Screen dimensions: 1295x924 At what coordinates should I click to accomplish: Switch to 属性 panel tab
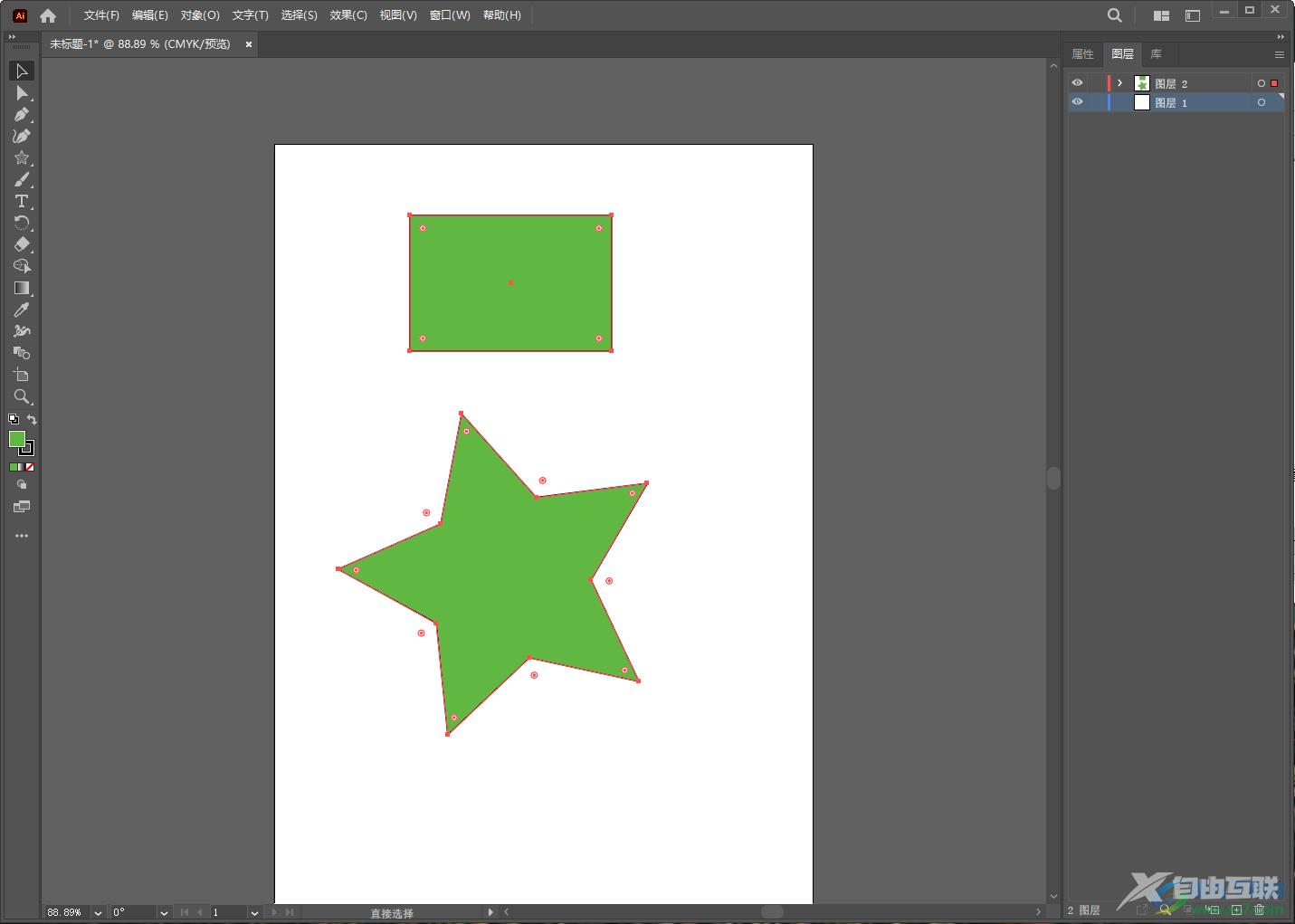pyautogui.click(x=1083, y=54)
